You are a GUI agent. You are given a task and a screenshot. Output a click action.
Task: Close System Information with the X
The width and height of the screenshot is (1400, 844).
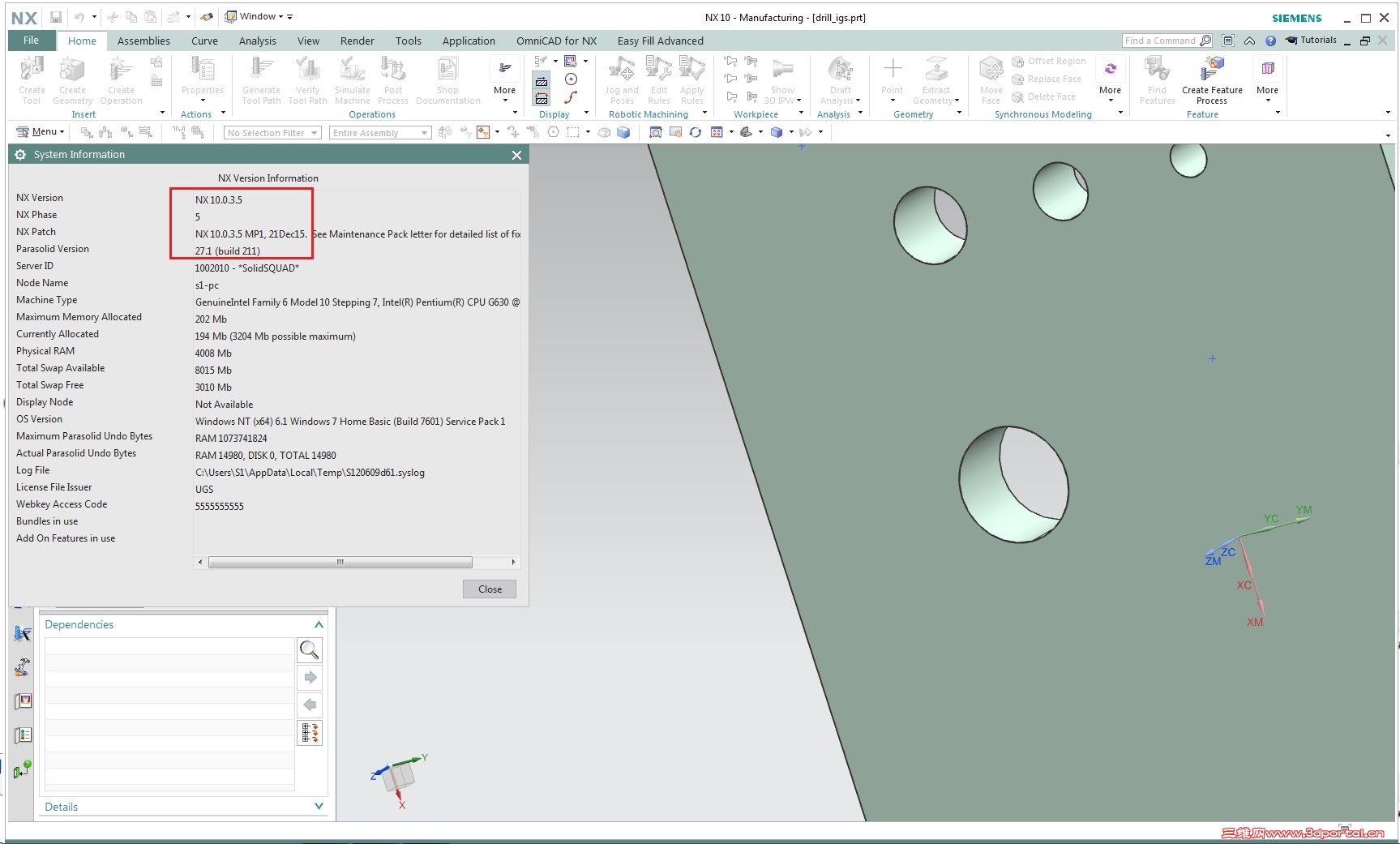[516, 155]
